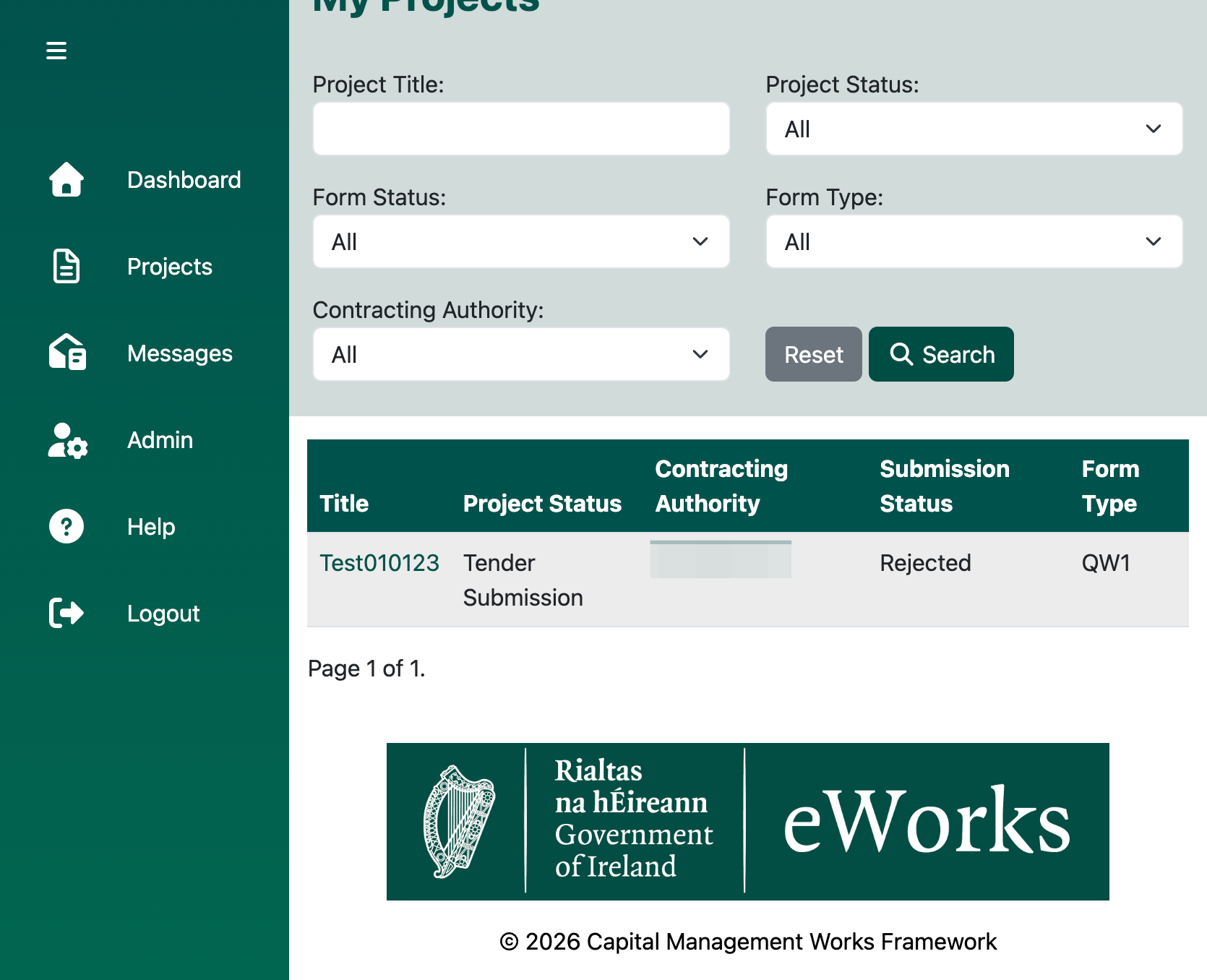Click the Help question mark icon
The height and width of the screenshot is (980, 1207).
coord(66,526)
